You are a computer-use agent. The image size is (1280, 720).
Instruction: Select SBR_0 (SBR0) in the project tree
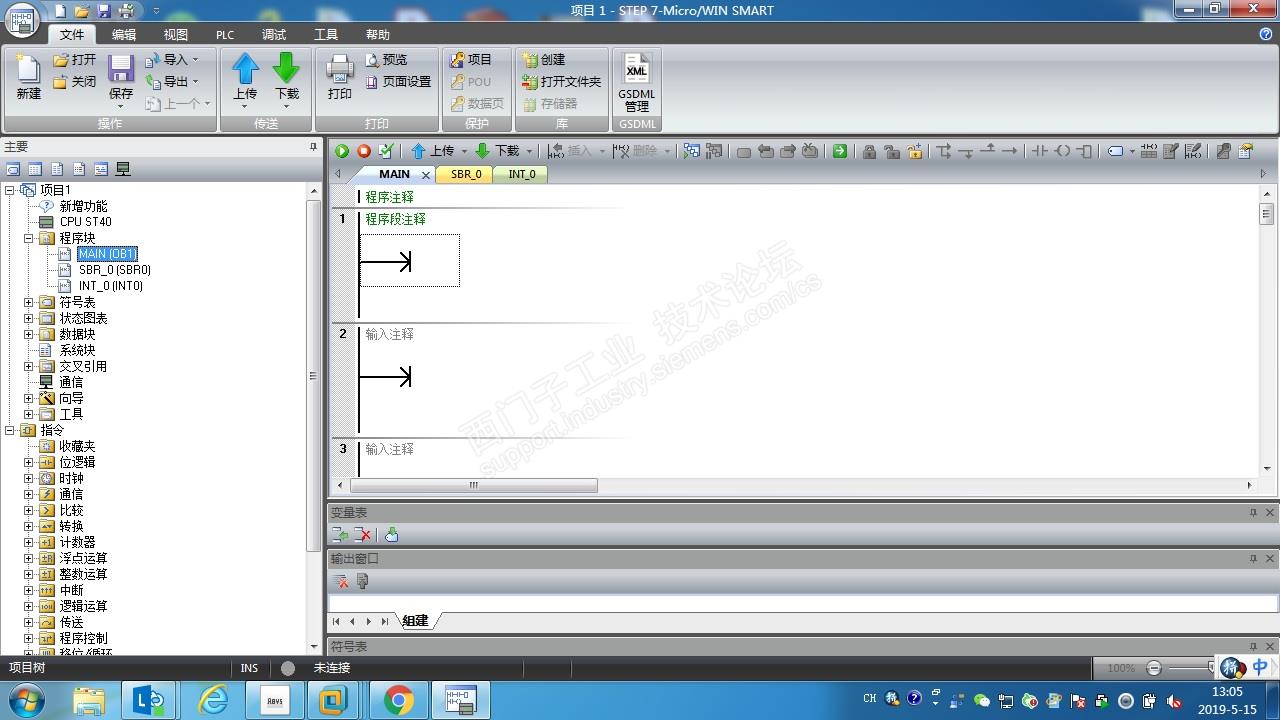pyautogui.click(x=115, y=270)
